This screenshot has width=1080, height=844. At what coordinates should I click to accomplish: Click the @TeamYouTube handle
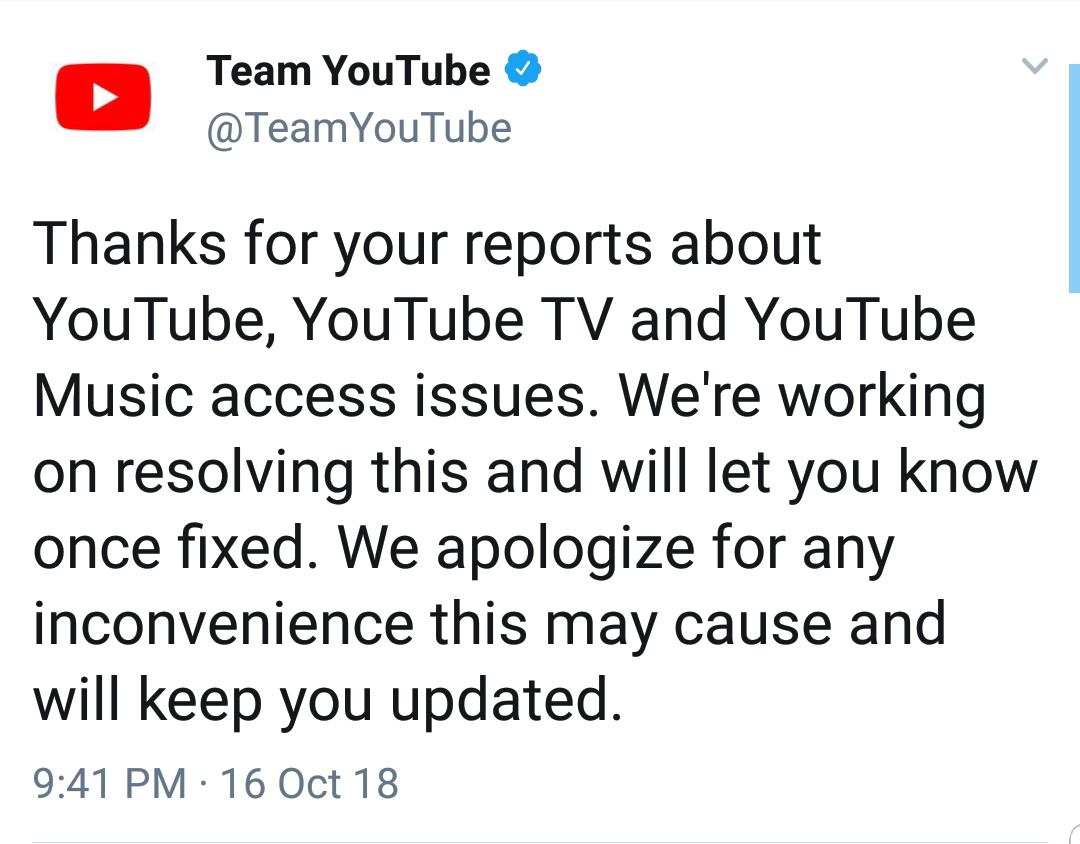click(358, 129)
